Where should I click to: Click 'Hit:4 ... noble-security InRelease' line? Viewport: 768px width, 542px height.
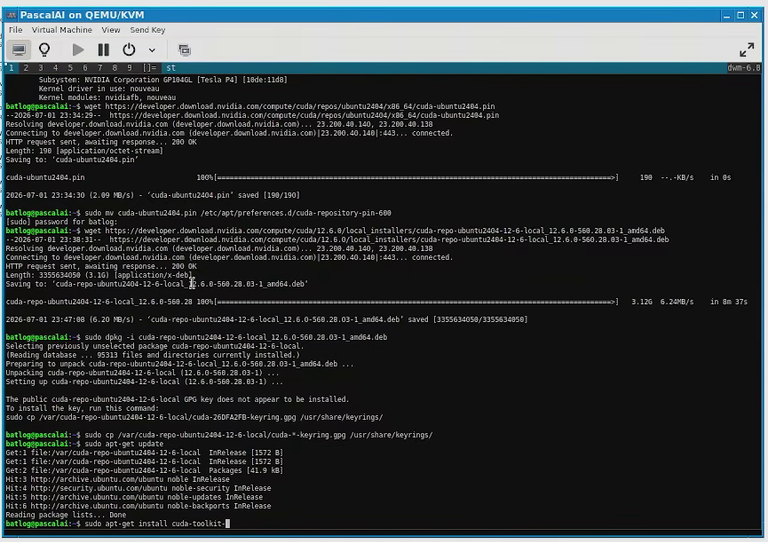point(138,488)
